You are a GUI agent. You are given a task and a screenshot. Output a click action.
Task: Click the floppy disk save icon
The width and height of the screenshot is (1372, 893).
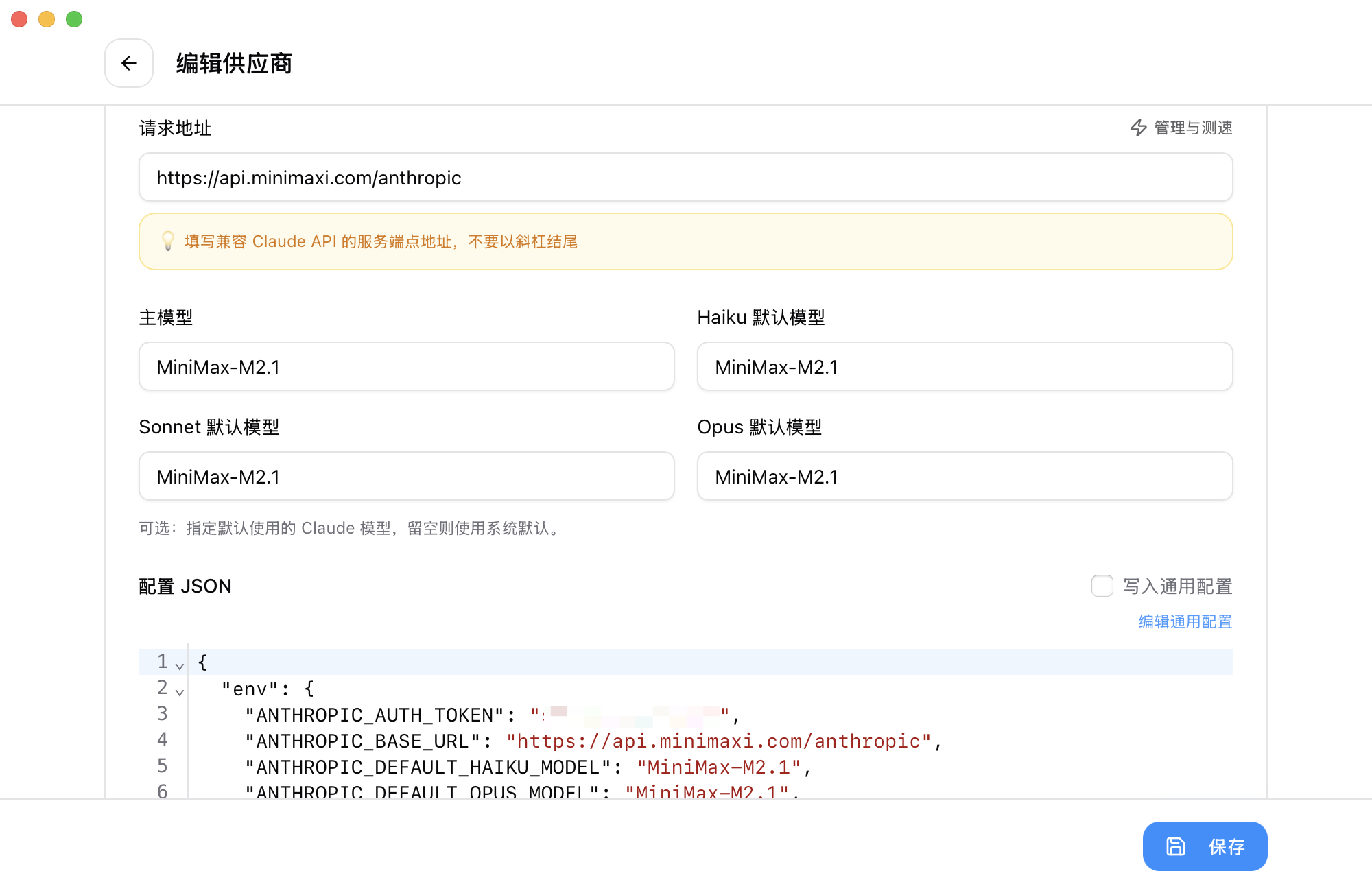[1175, 846]
